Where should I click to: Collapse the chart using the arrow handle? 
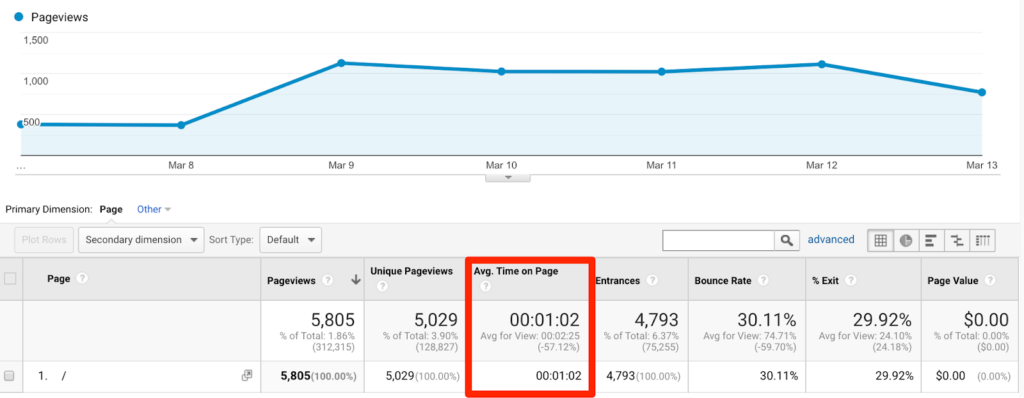(x=507, y=177)
